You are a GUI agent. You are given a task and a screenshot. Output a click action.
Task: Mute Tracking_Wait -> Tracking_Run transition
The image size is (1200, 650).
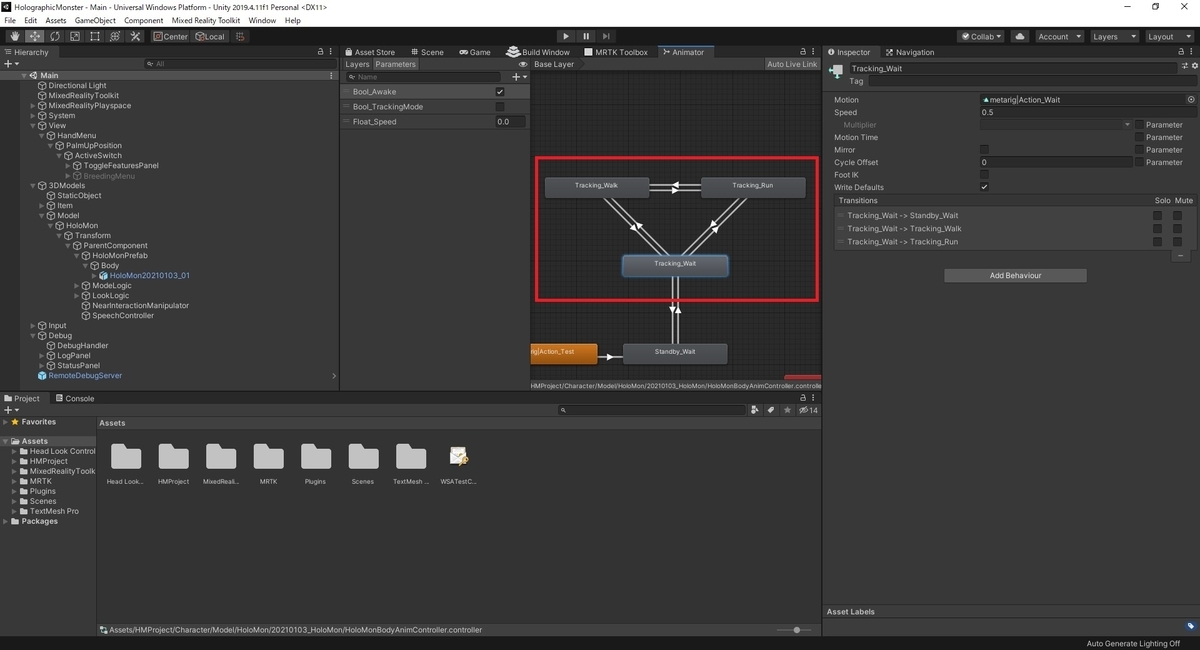click(1178, 241)
